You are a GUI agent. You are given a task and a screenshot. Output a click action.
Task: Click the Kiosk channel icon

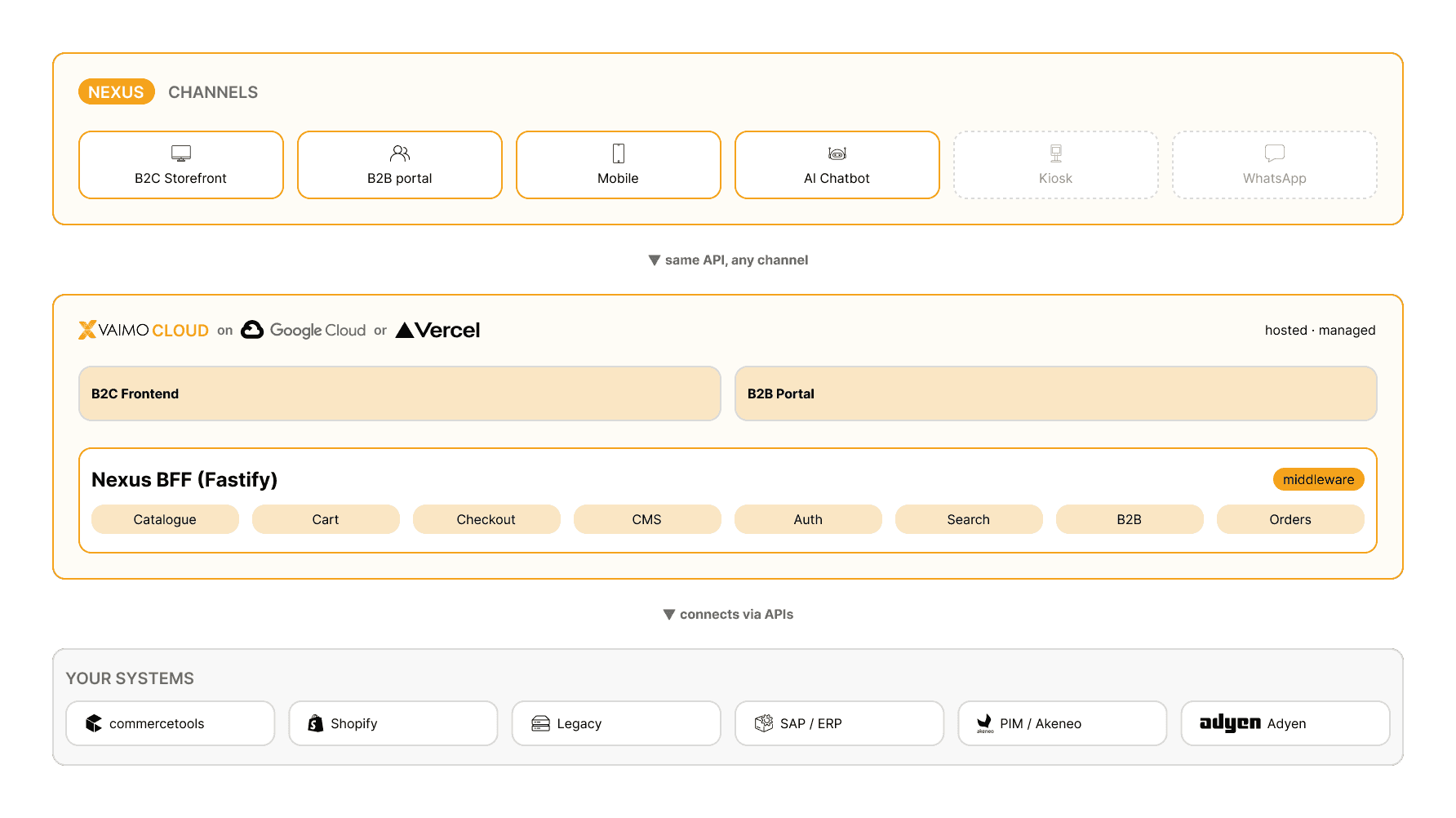click(1056, 153)
